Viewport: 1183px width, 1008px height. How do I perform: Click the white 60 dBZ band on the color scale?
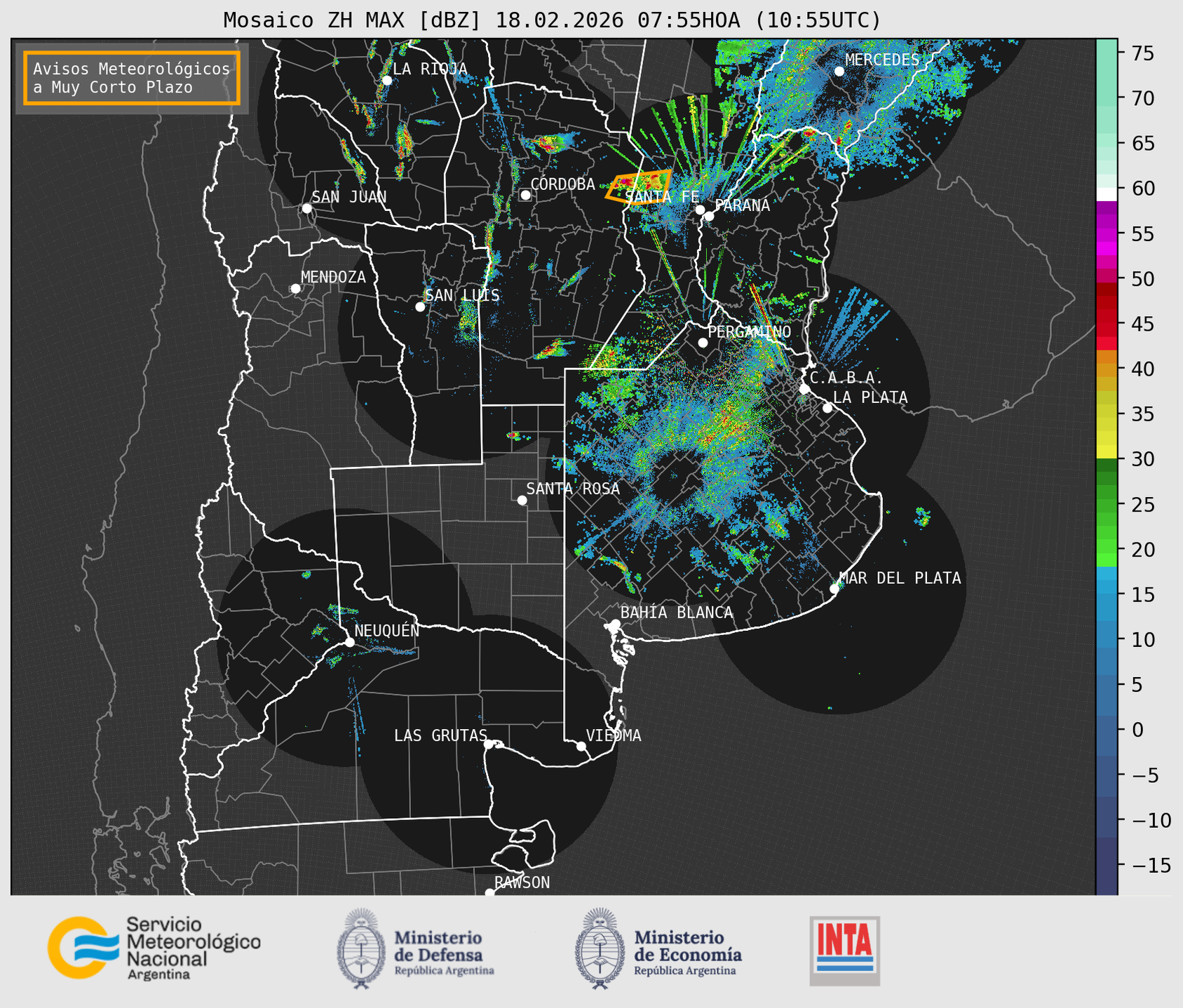point(1107,193)
